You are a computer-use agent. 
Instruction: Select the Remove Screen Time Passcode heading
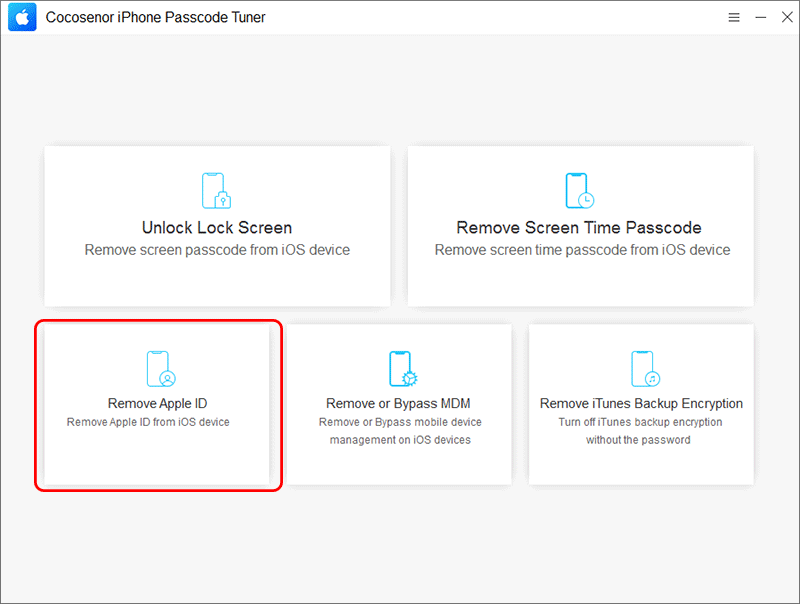click(x=579, y=228)
